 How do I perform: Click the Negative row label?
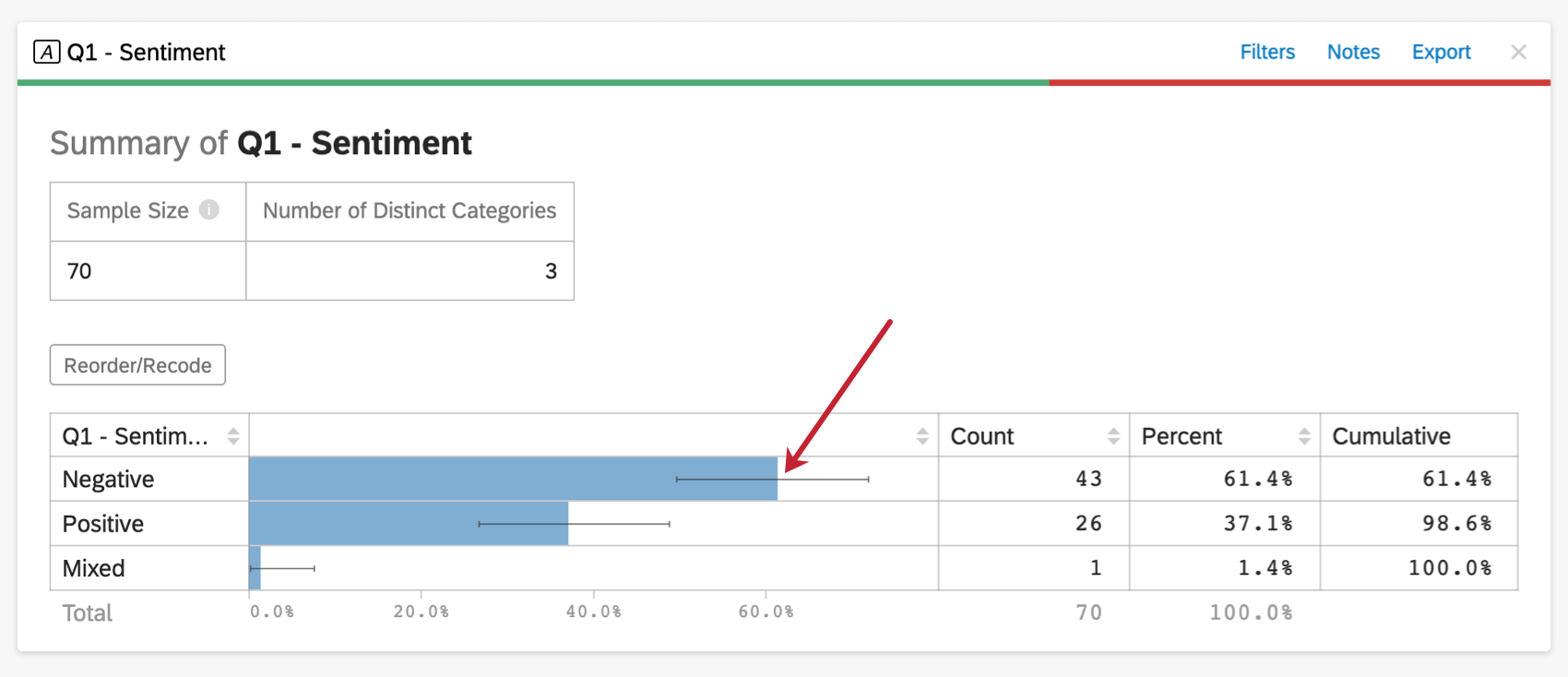[108, 480]
